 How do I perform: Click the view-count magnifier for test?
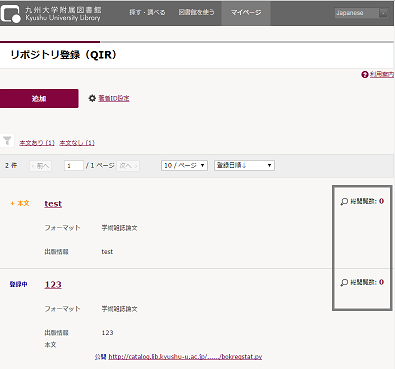[344, 201]
